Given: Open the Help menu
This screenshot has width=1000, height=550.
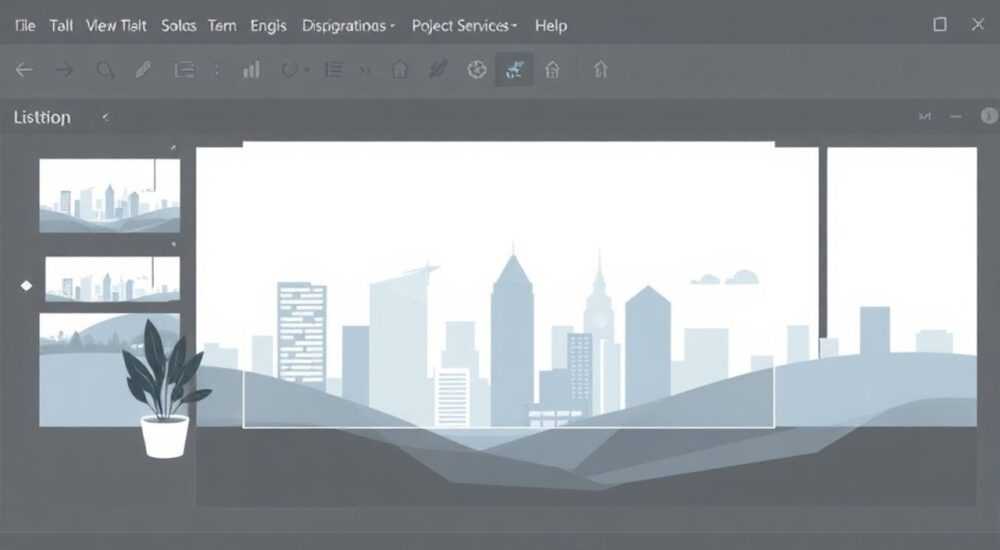Looking at the screenshot, I should click(551, 26).
